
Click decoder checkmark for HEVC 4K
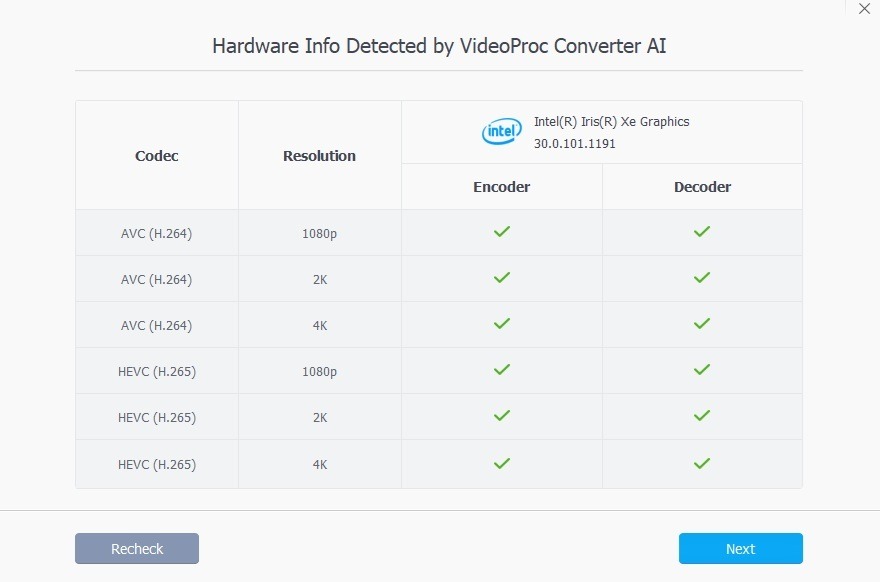coord(702,463)
